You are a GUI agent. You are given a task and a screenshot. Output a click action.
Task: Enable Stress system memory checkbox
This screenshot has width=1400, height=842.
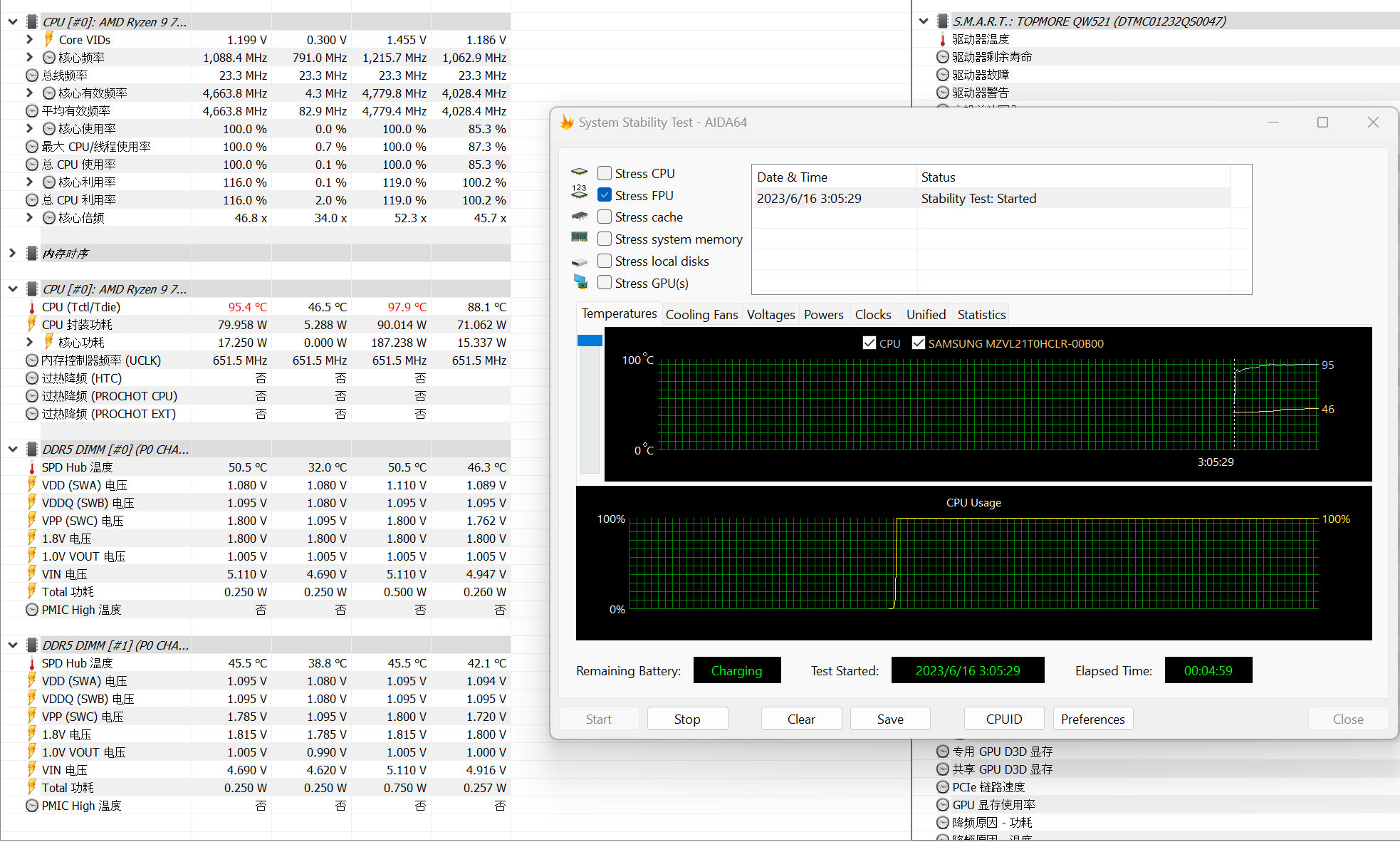tap(604, 239)
